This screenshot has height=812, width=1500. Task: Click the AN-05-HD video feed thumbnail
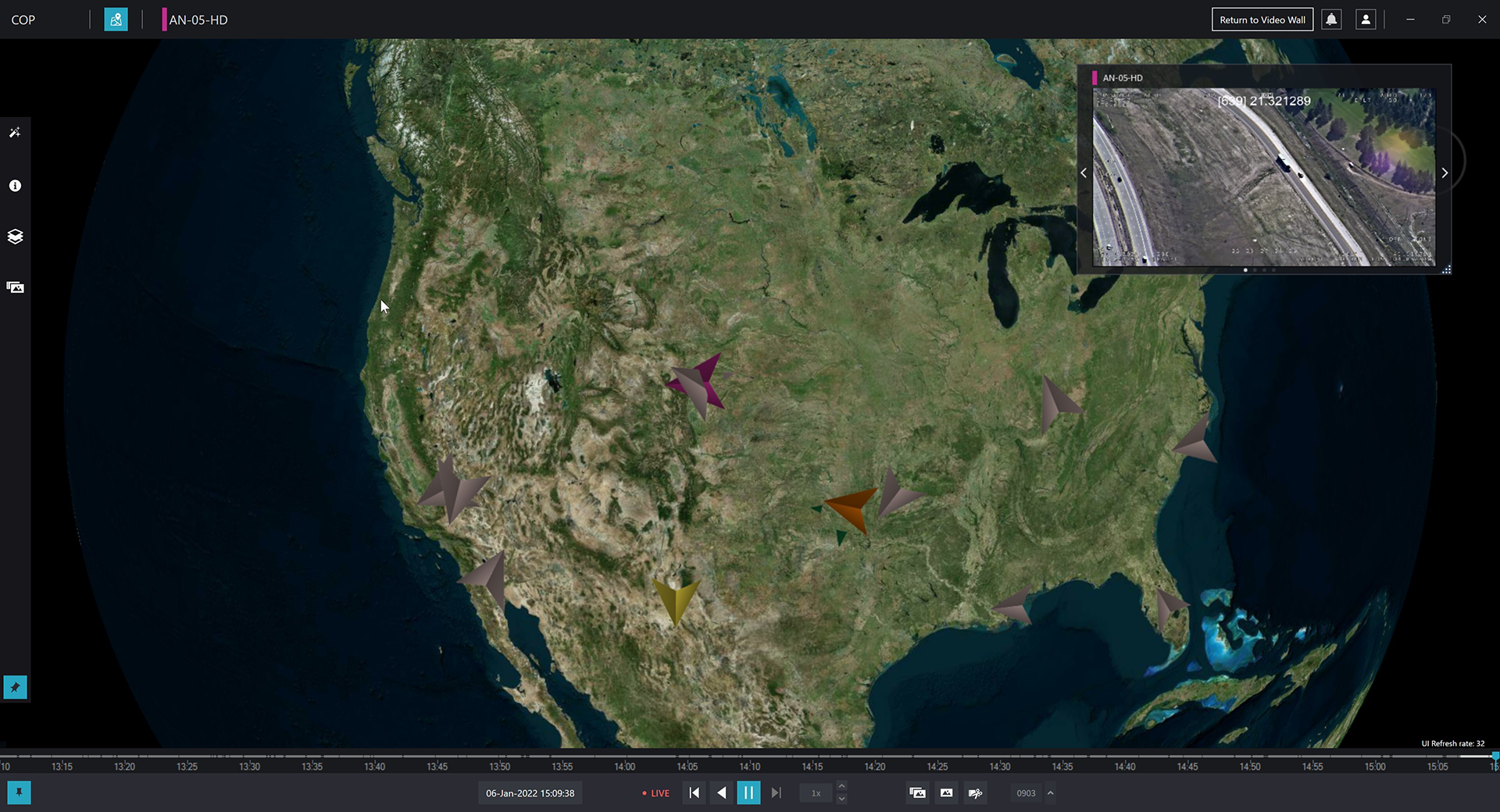[1263, 177]
